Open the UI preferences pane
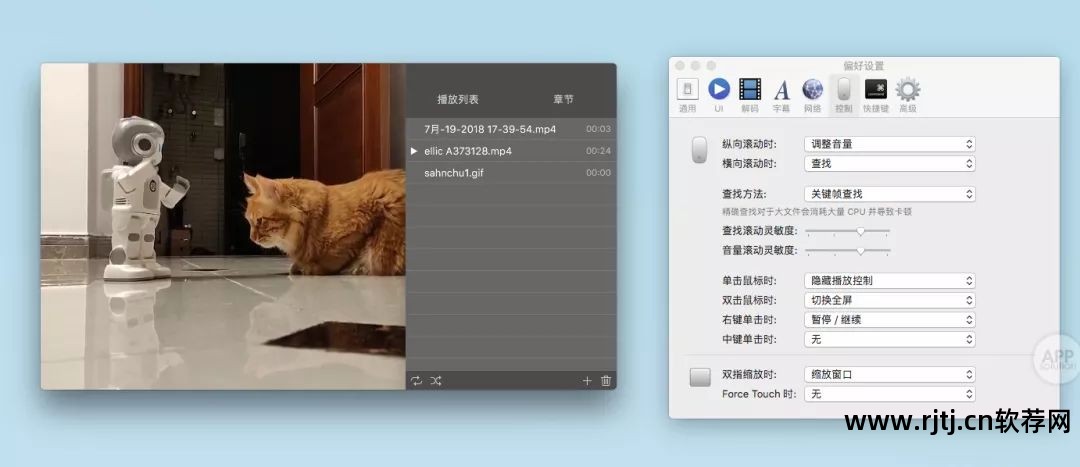The width and height of the screenshot is (1080, 467). (x=718, y=95)
